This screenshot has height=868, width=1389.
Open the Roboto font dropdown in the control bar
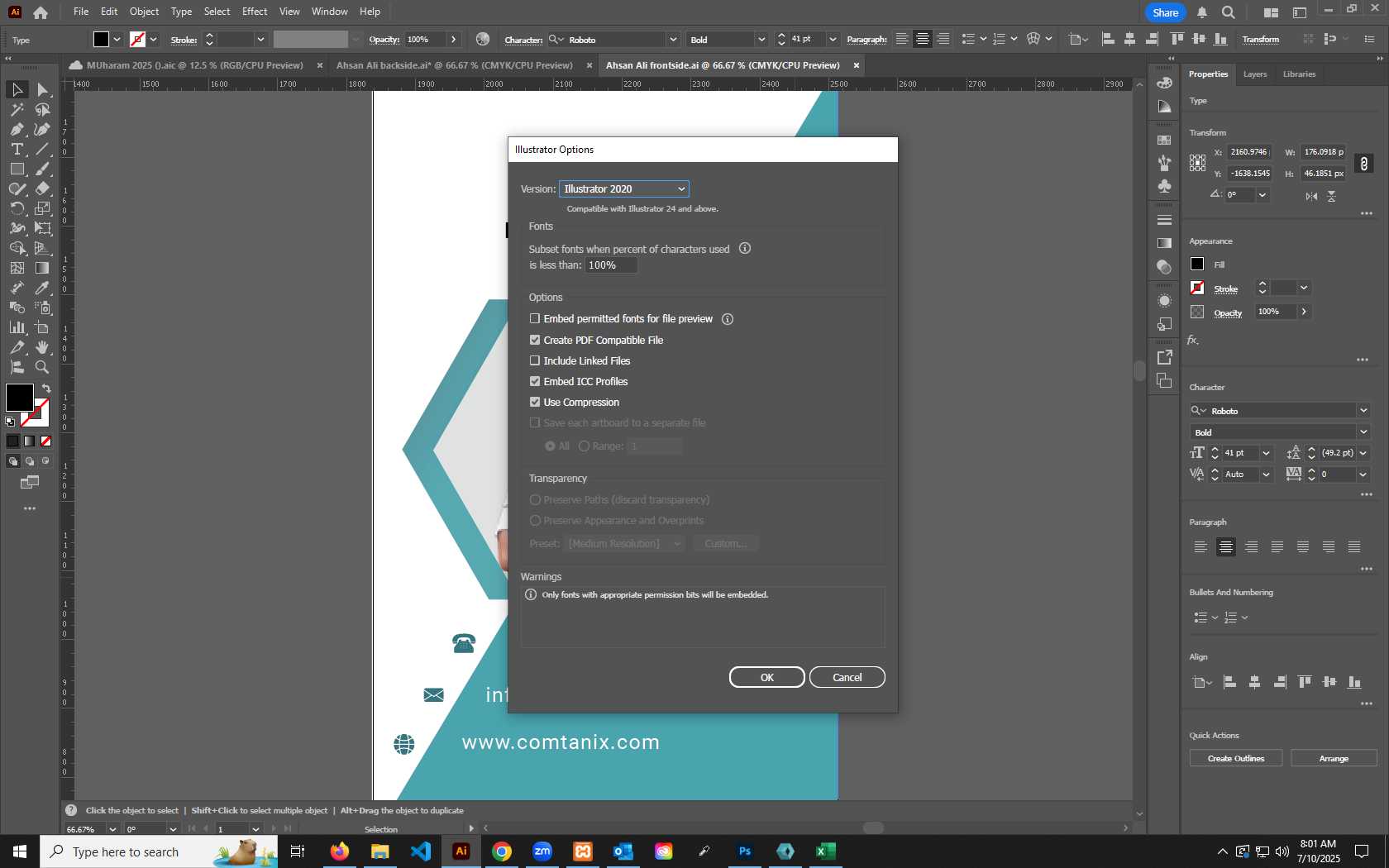point(673,40)
